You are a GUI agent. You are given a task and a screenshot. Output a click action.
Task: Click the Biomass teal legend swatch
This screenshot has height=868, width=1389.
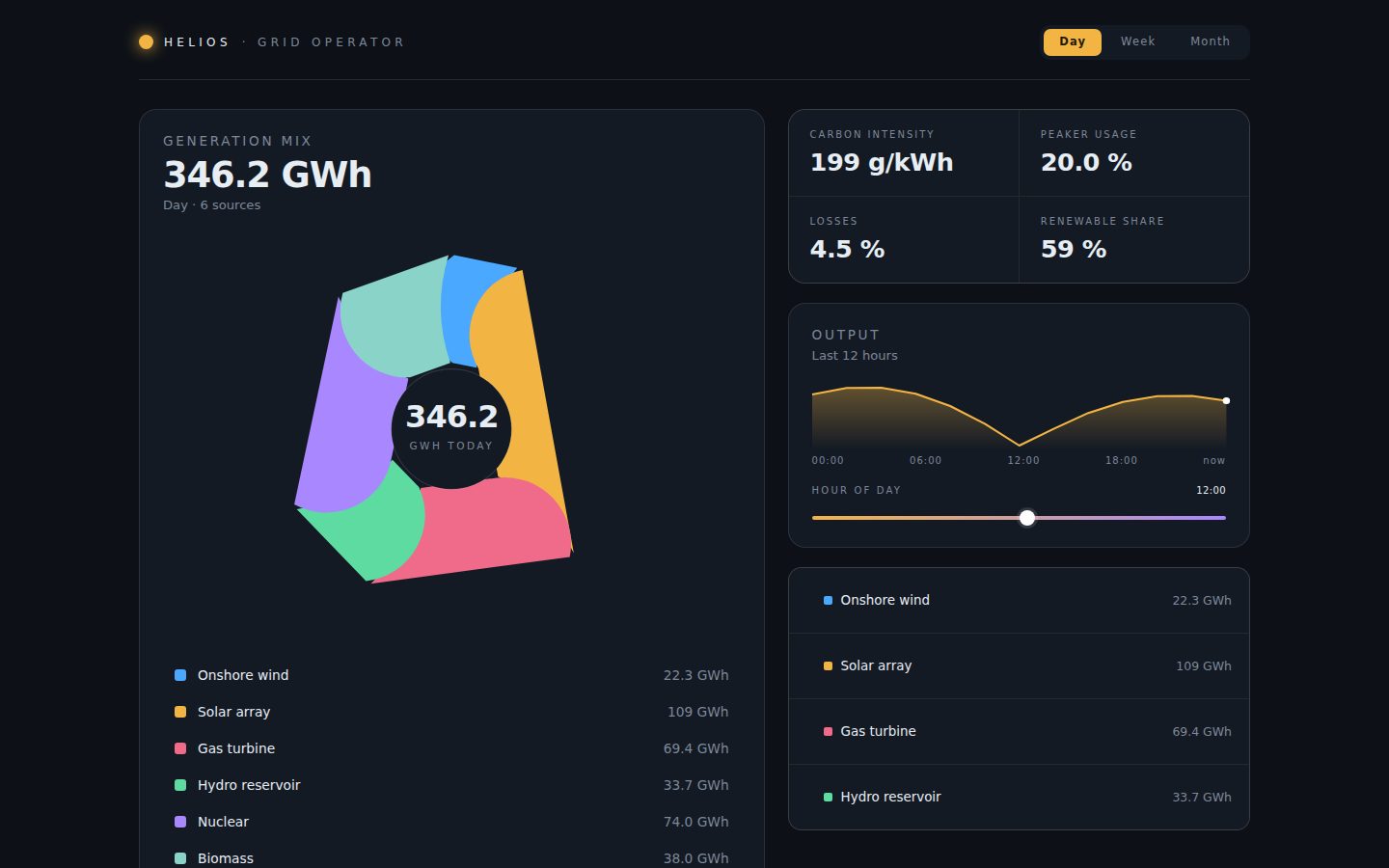(x=180, y=858)
